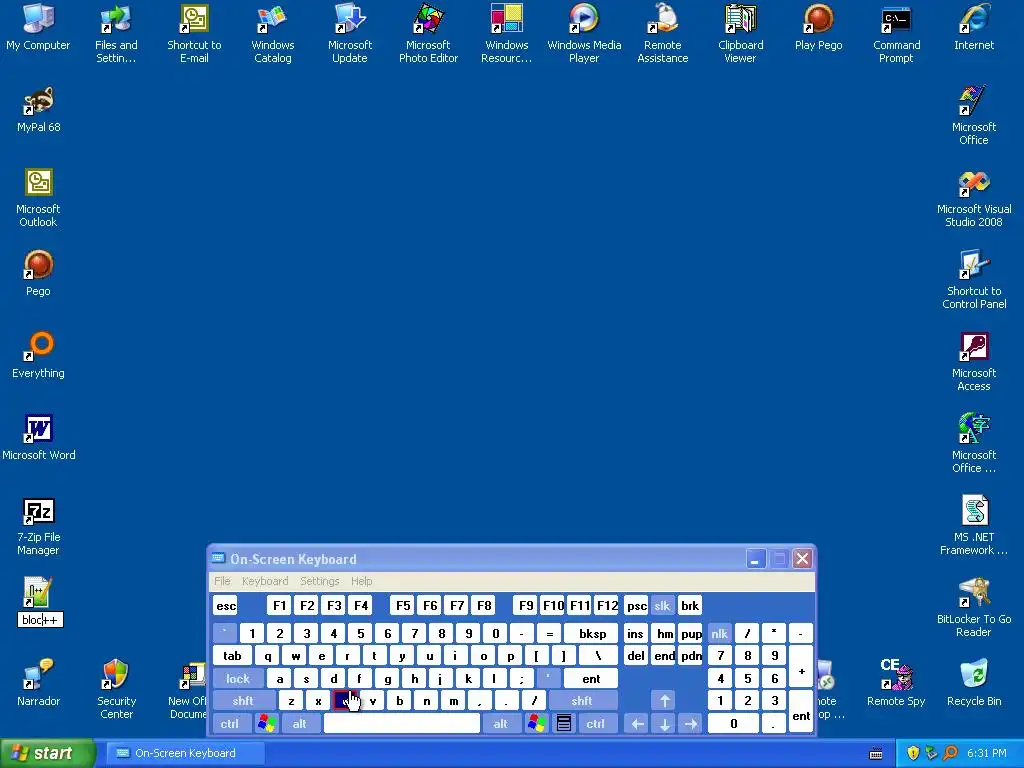
Task: Select the Microsoft Photo Editor icon
Action: coord(428,33)
